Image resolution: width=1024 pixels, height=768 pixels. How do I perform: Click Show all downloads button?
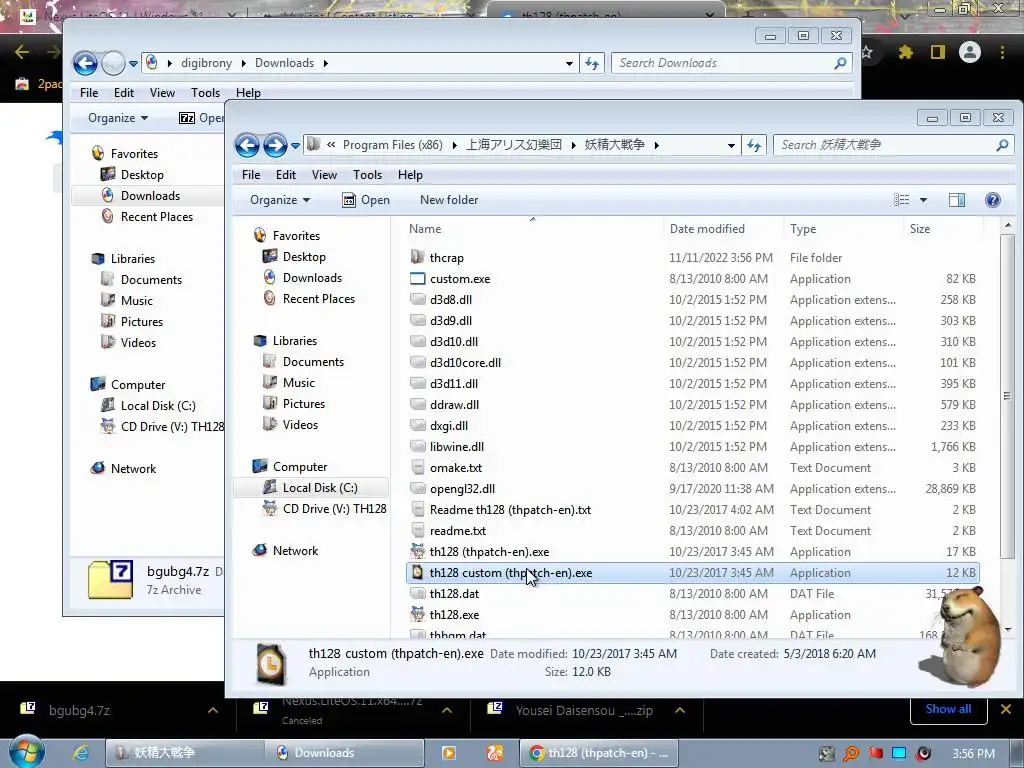coord(948,709)
